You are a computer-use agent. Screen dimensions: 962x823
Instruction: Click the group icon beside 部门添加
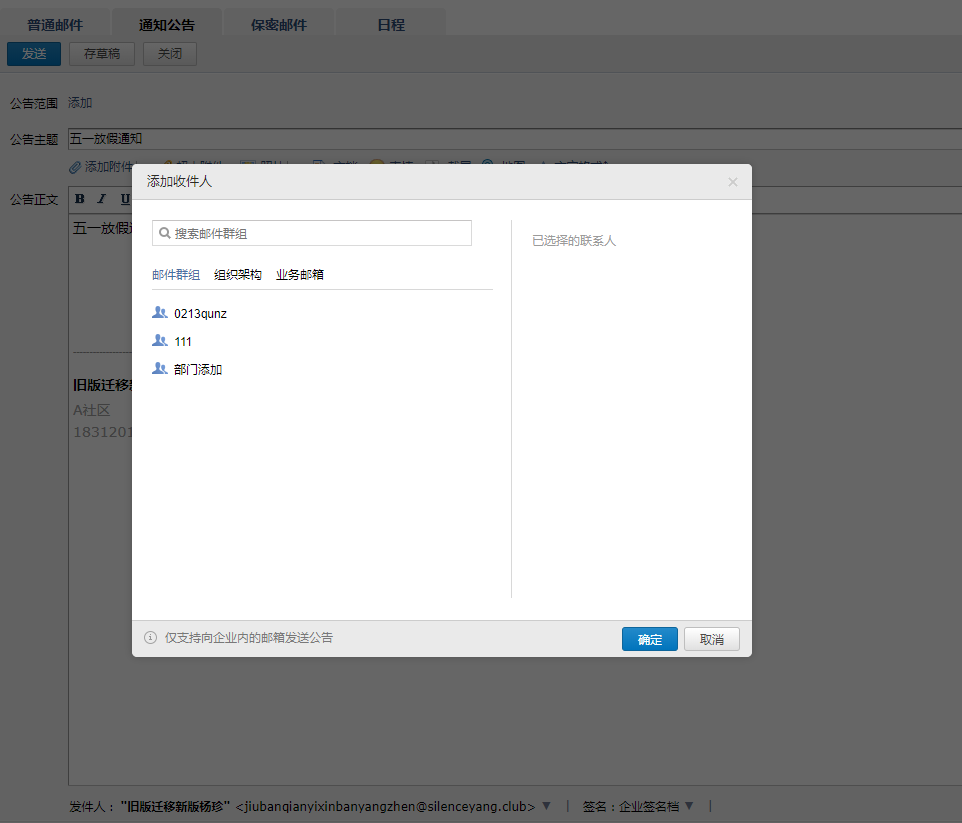pyautogui.click(x=159, y=369)
